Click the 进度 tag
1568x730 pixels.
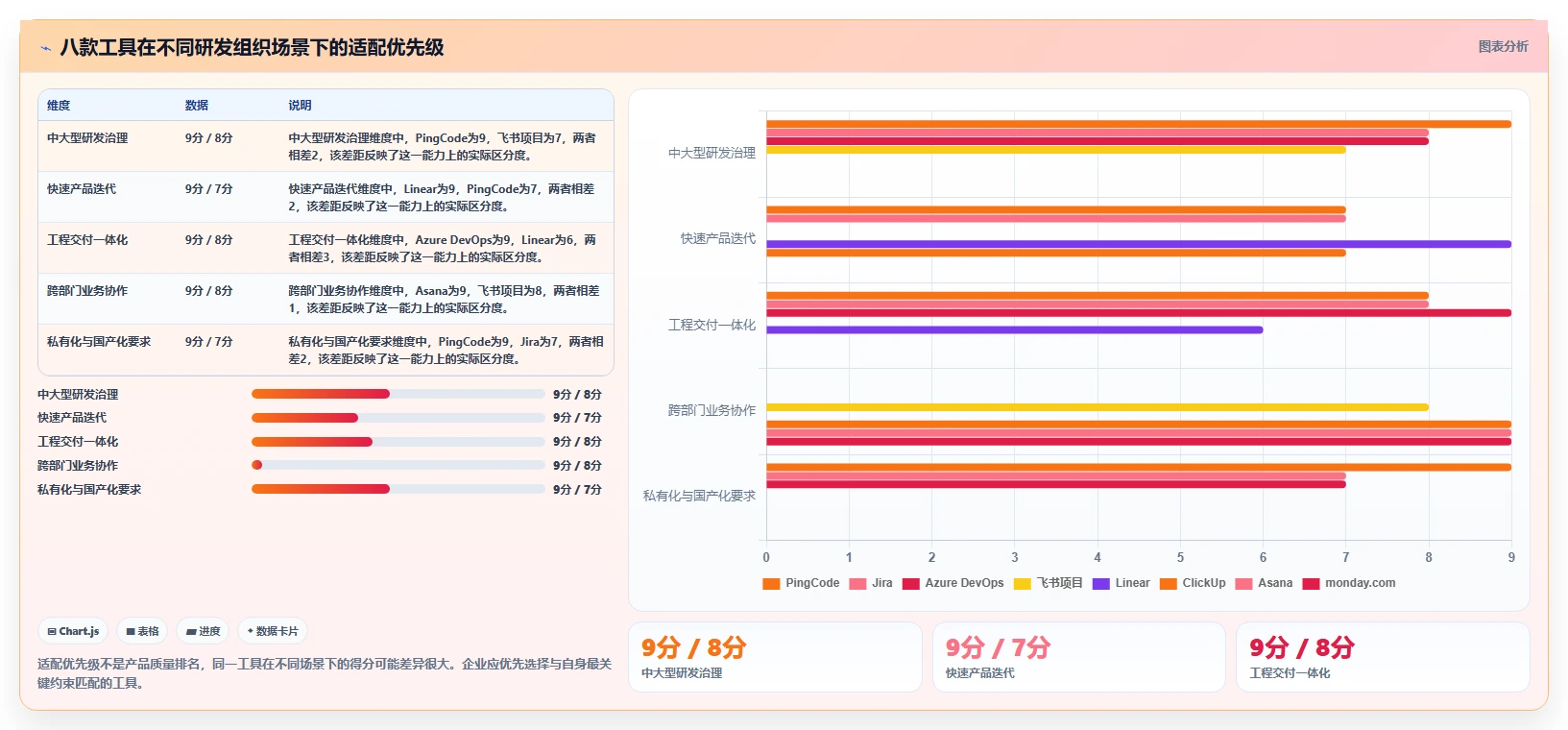tap(203, 631)
